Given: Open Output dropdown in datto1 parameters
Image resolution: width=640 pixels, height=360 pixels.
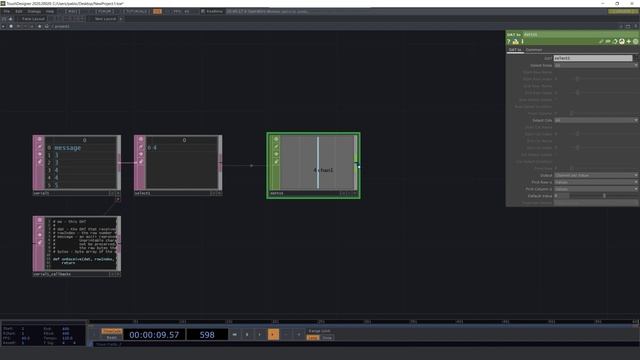Looking at the screenshot, I should point(596,175).
